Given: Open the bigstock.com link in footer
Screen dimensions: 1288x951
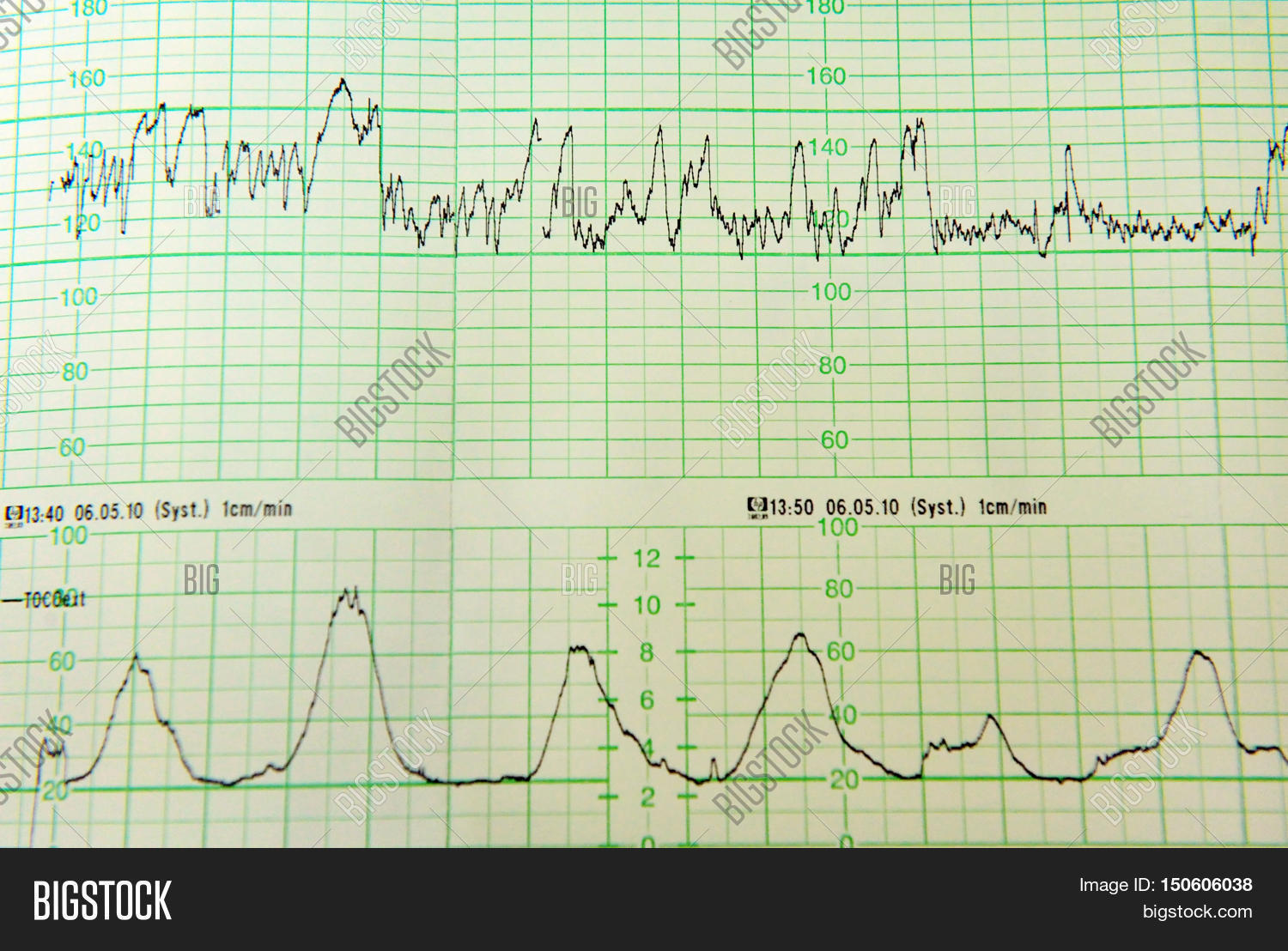Looking at the screenshot, I should (x=1197, y=912).
